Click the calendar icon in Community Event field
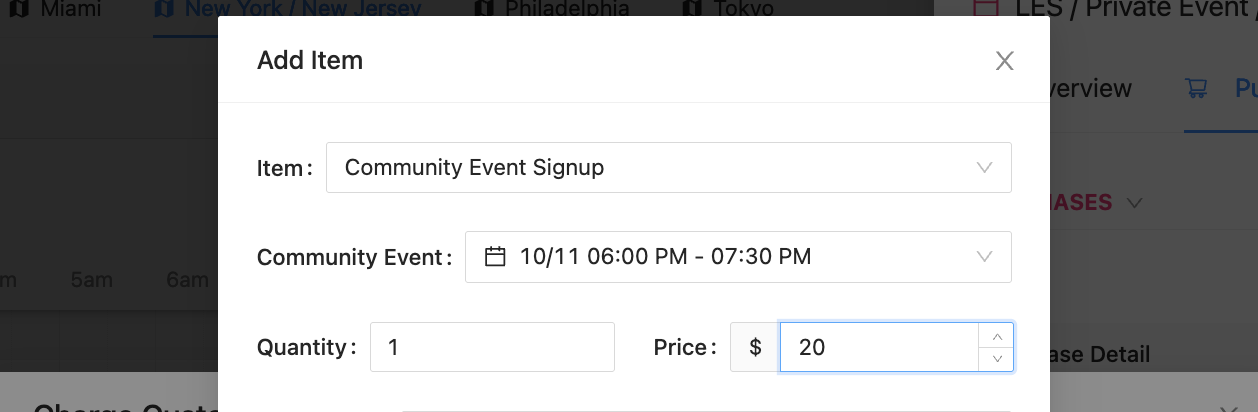 [x=495, y=257]
